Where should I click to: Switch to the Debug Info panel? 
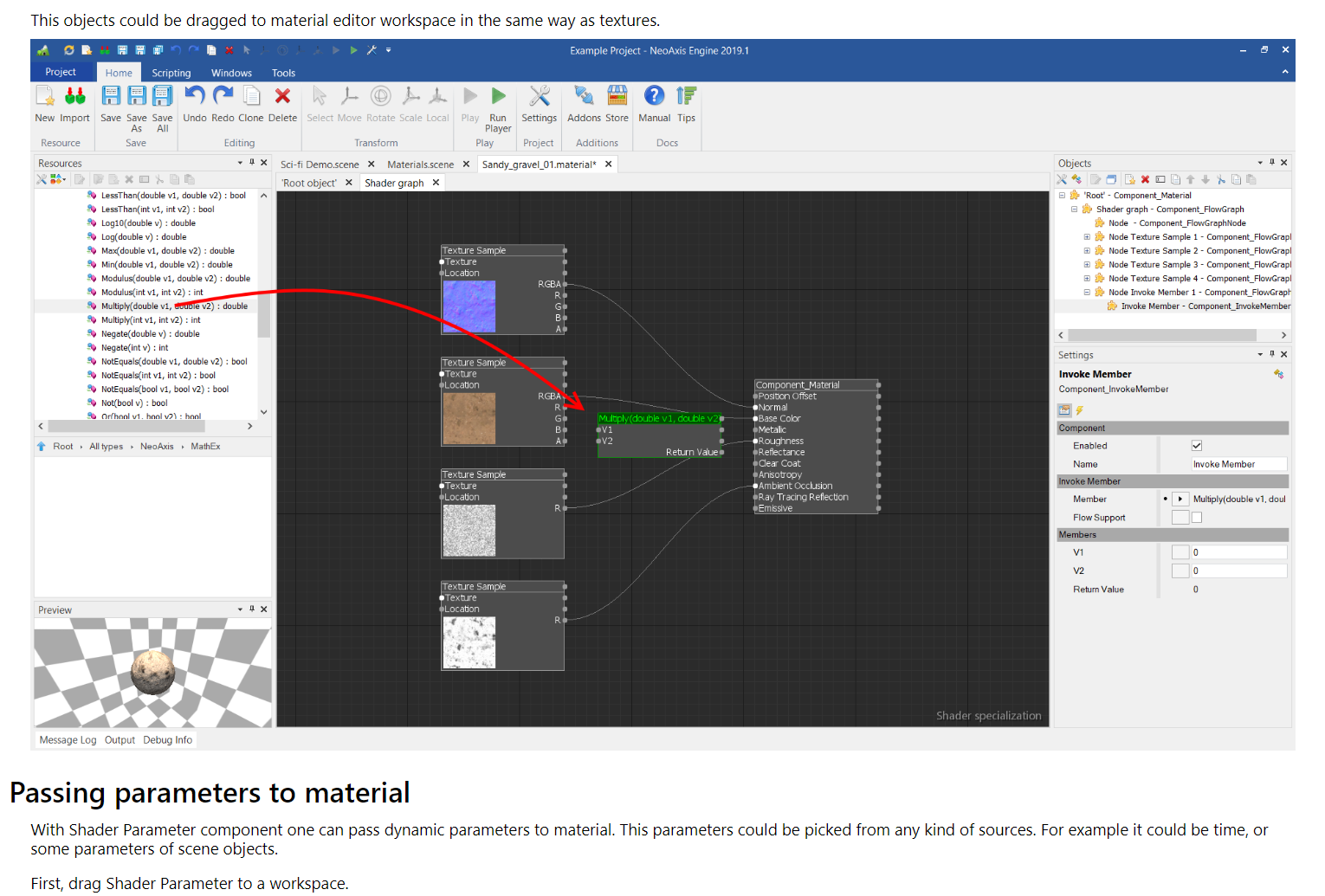click(x=167, y=740)
